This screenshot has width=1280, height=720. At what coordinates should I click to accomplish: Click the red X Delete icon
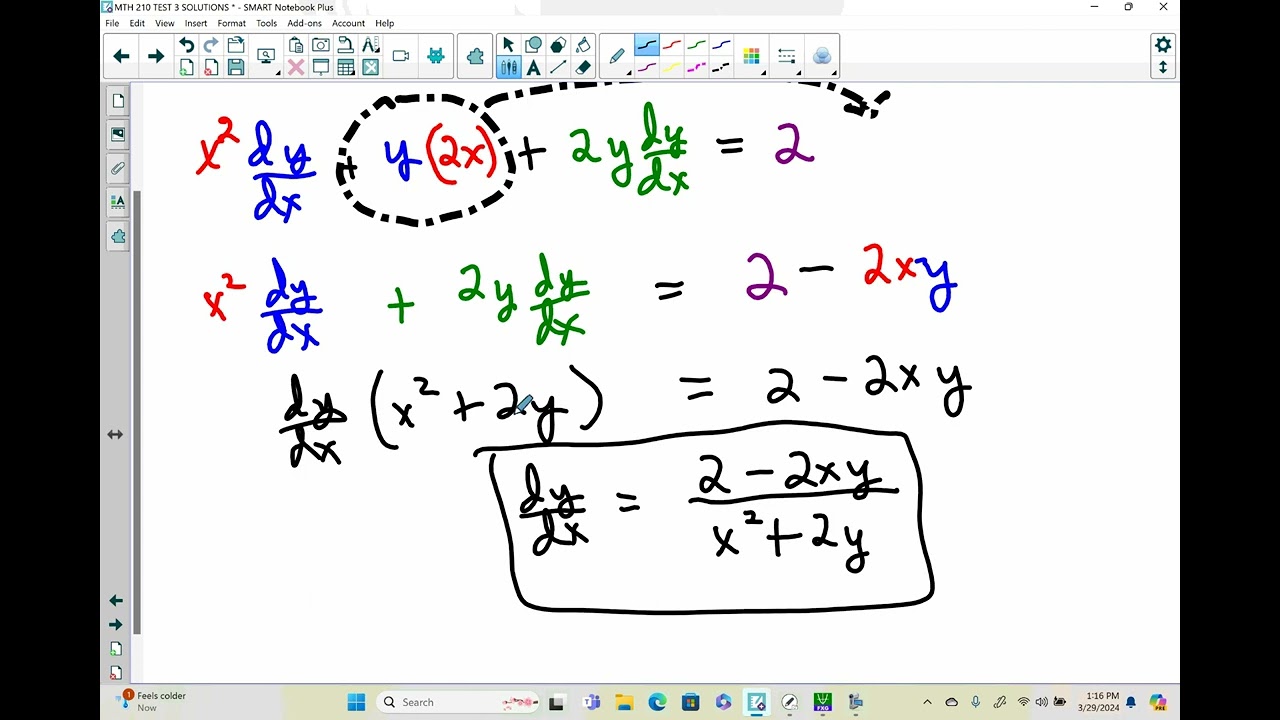pyautogui.click(x=296, y=67)
